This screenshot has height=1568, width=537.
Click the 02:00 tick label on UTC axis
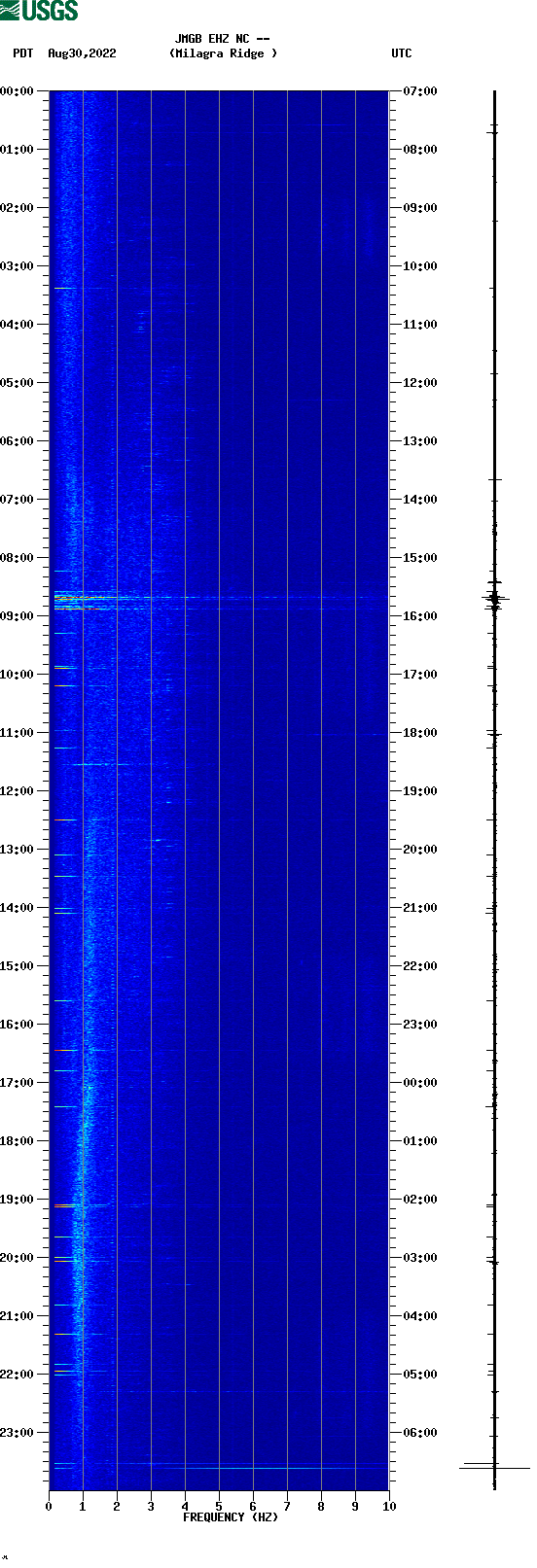point(420,1199)
